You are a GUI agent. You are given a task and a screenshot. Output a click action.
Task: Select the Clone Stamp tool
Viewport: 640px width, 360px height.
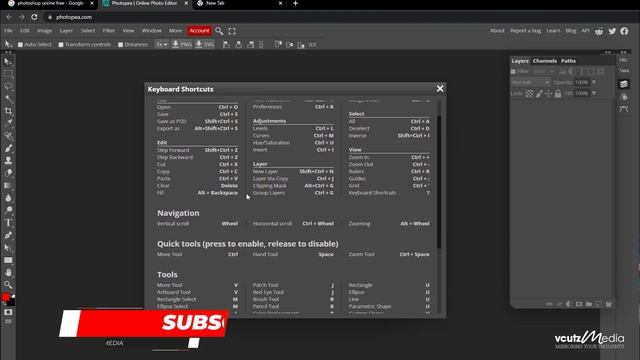pos(8,160)
